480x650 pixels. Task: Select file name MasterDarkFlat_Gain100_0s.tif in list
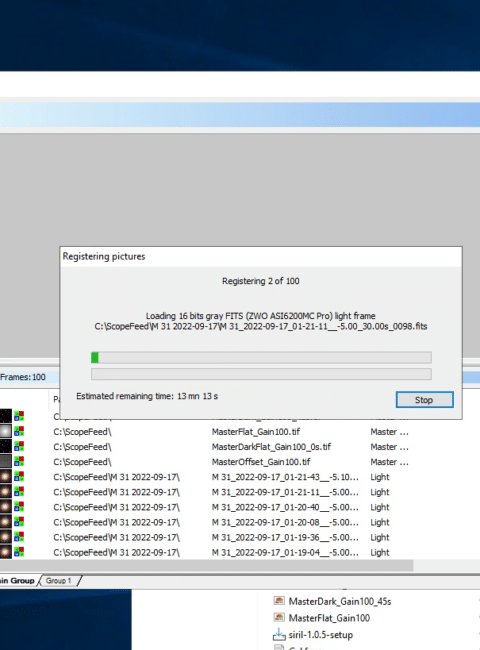pyautogui.click(x=272, y=446)
